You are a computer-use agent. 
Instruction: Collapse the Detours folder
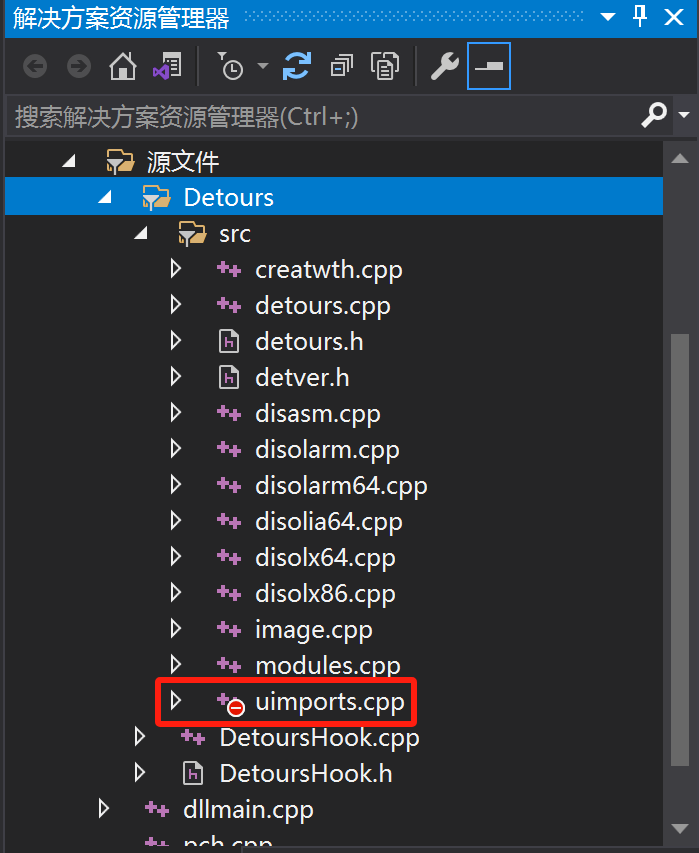(x=105, y=197)
